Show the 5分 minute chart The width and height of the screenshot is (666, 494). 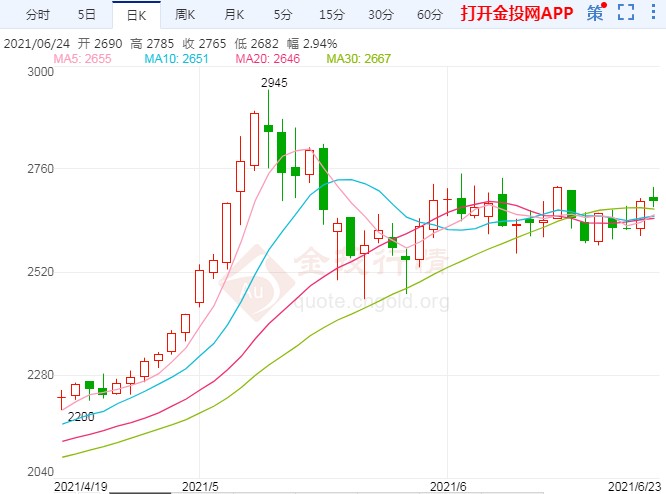(x=282, y=14)
